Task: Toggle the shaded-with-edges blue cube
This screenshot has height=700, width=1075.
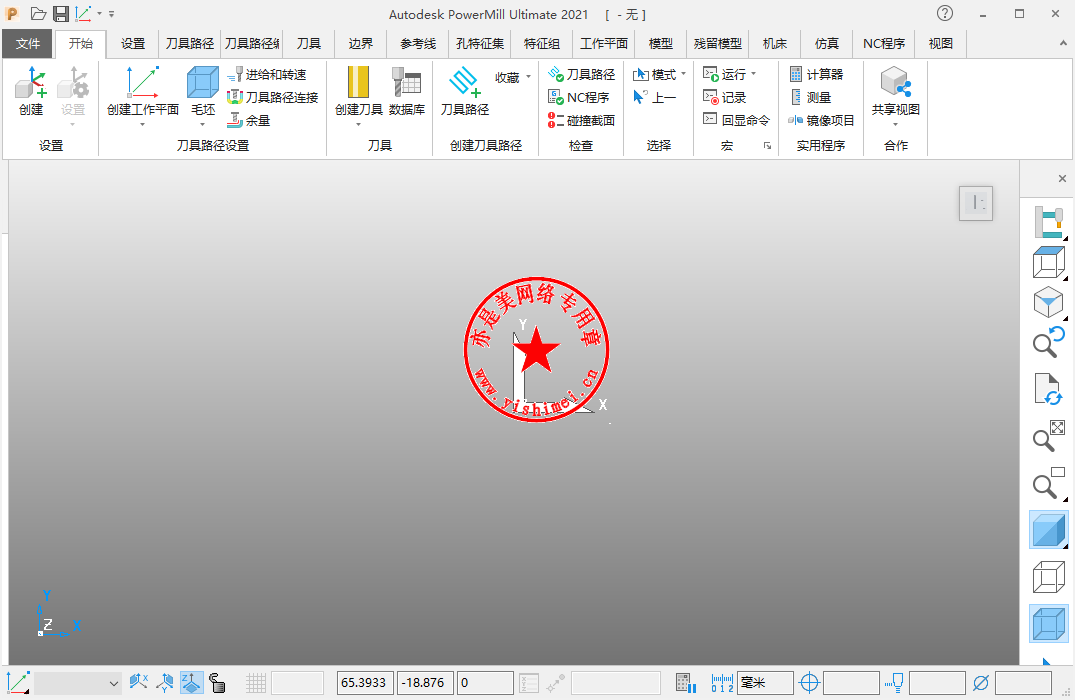Action: 1048,623
